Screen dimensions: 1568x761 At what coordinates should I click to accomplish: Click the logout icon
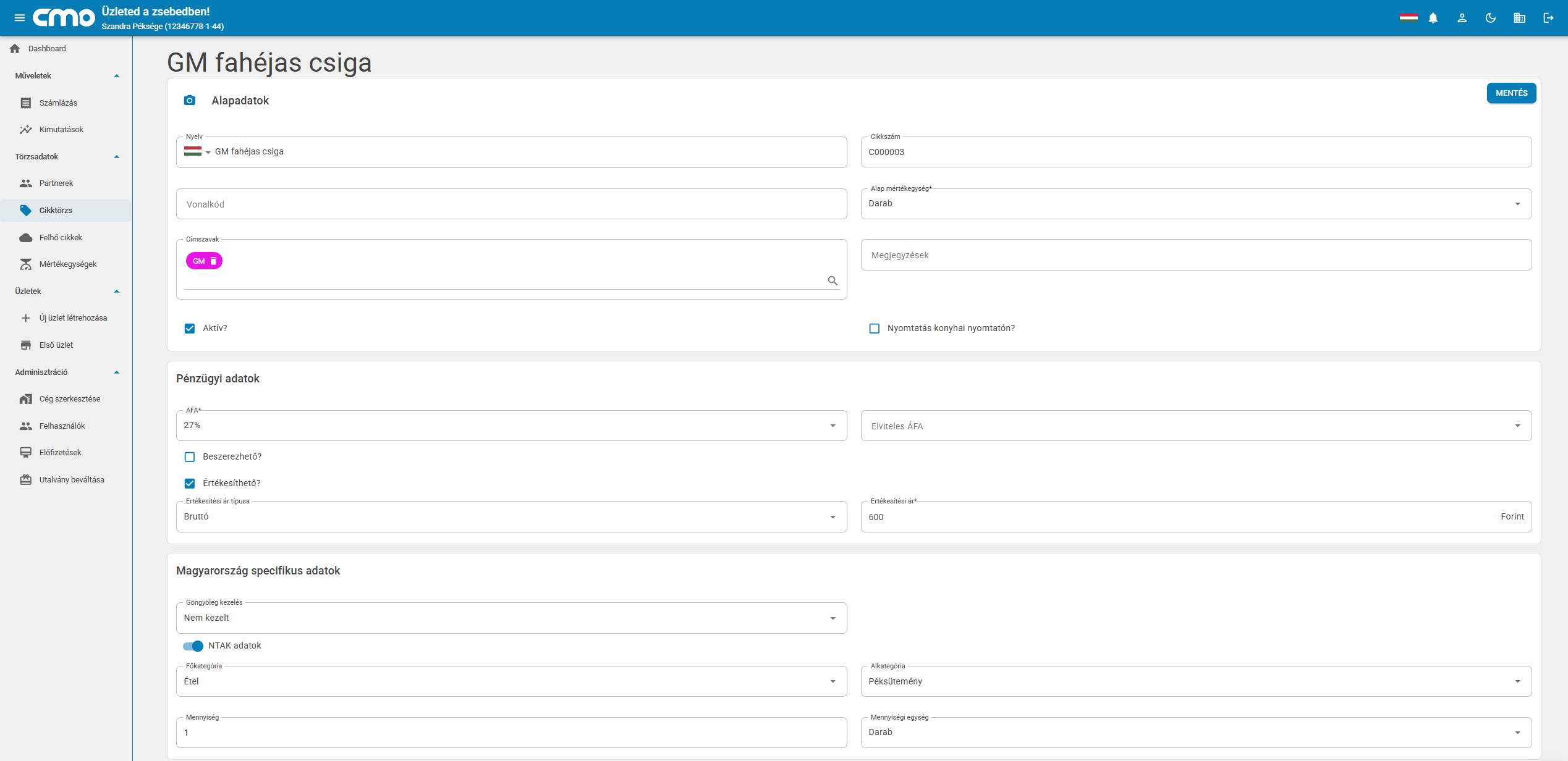pyautogui.click(x=1548, y=18)
